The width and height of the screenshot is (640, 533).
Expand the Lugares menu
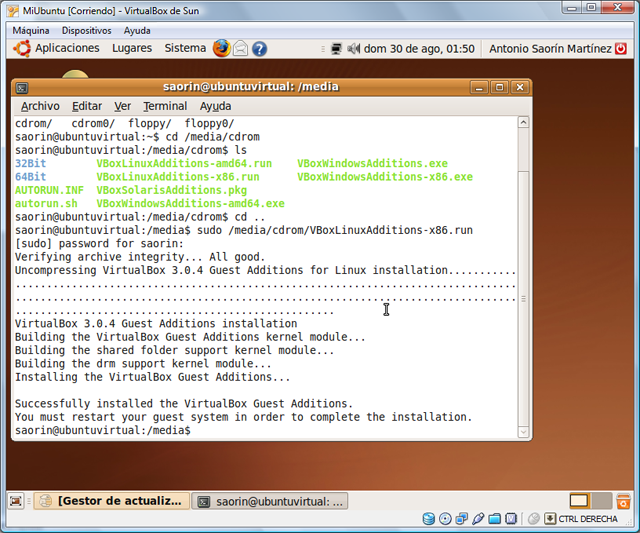coord(132,48)
